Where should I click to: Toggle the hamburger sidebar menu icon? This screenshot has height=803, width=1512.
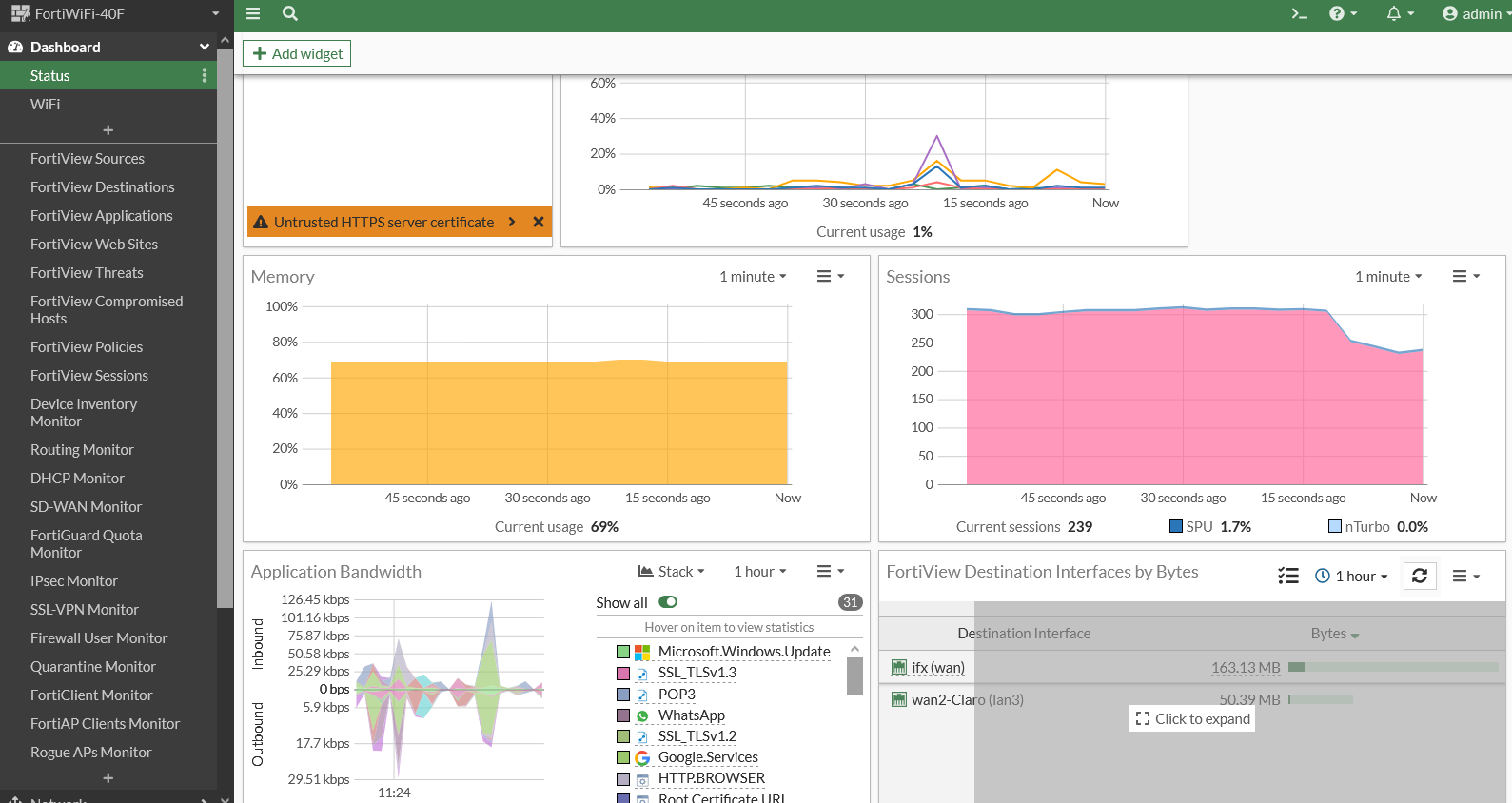click(x=253, y=13)
